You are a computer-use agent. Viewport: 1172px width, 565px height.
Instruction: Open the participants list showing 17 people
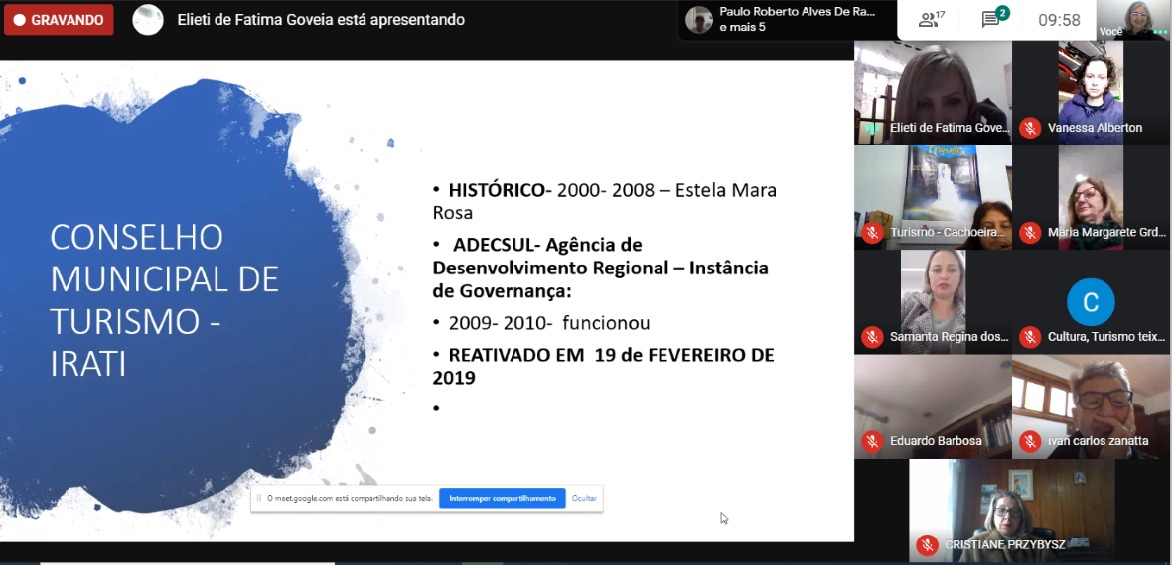coord(932,19)
